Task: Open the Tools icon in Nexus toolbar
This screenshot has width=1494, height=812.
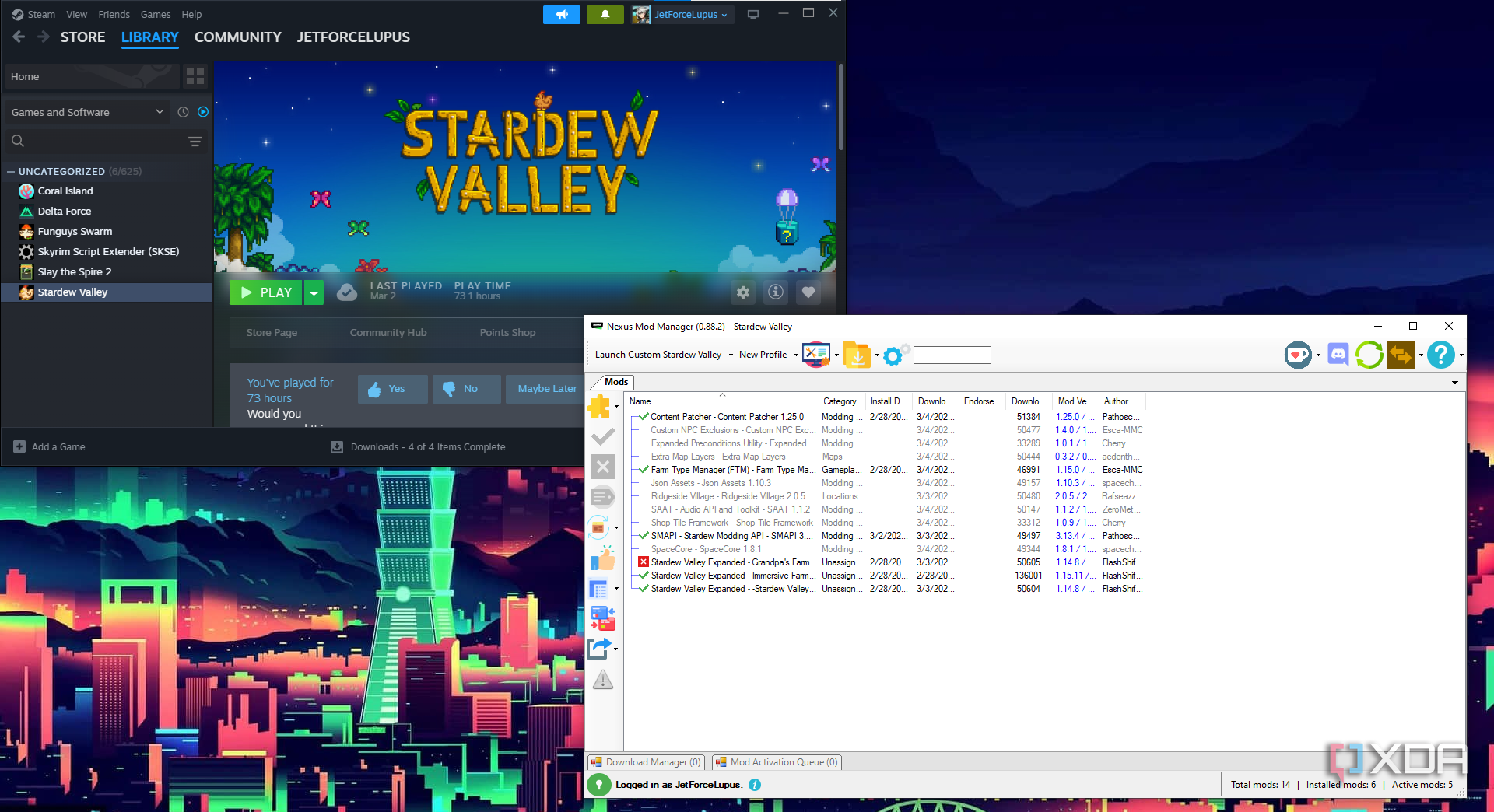Action: tap(816, 355)
